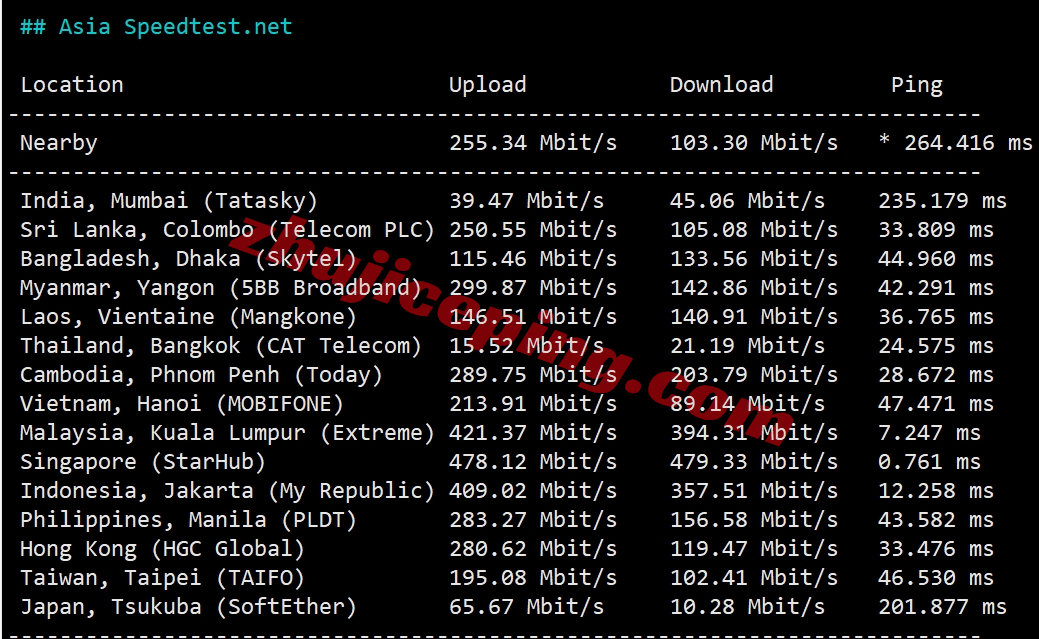Click Nearby download value "103.30 Mbit/s"
1039x639 pixels.
(754, 143)
